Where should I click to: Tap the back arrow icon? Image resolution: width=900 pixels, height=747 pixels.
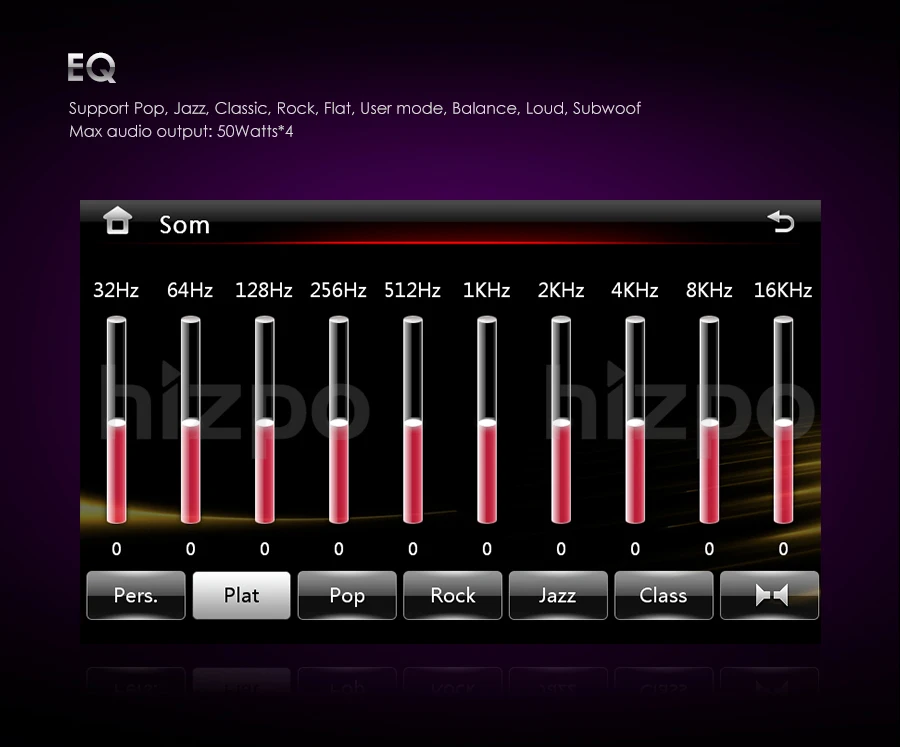coord(781,222)
